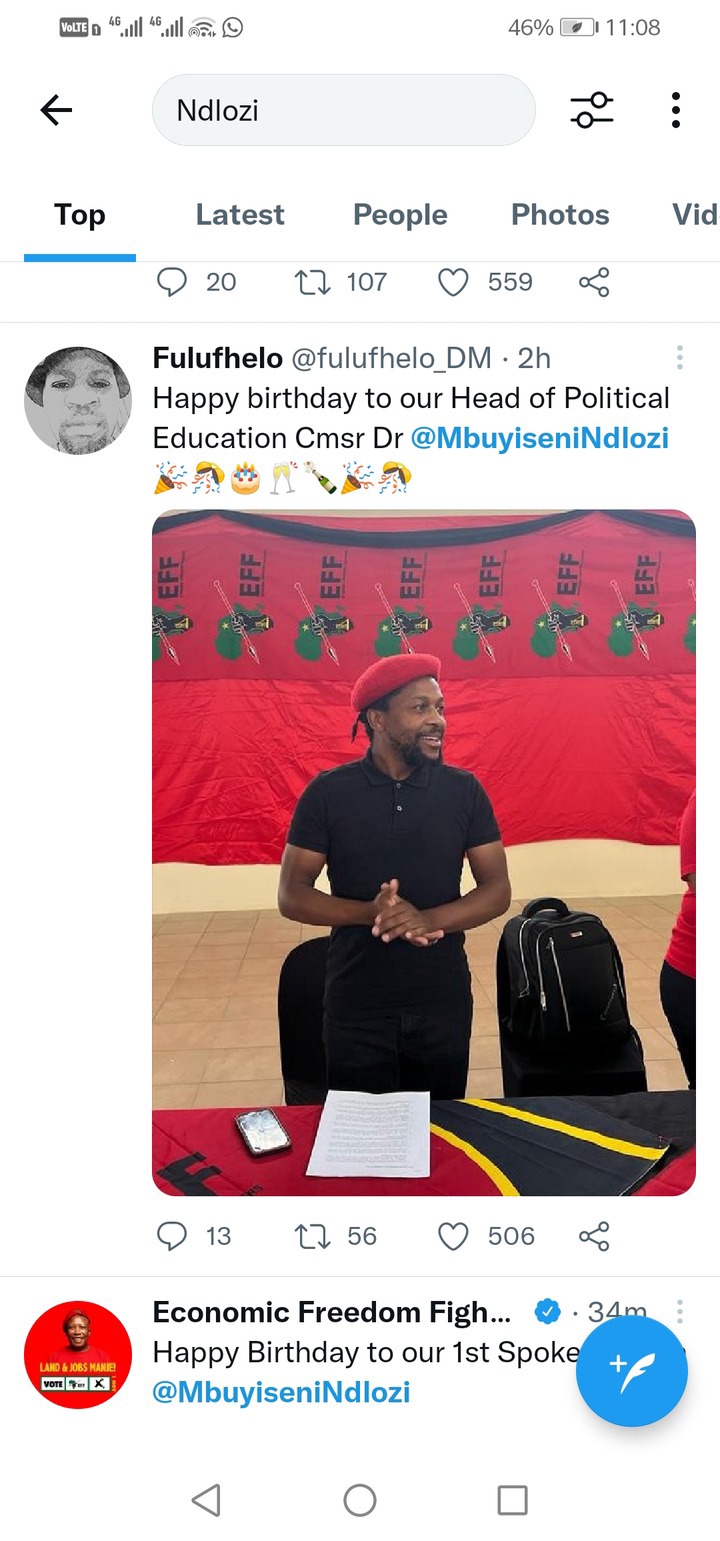Switch to the People tab

[400, 215]
